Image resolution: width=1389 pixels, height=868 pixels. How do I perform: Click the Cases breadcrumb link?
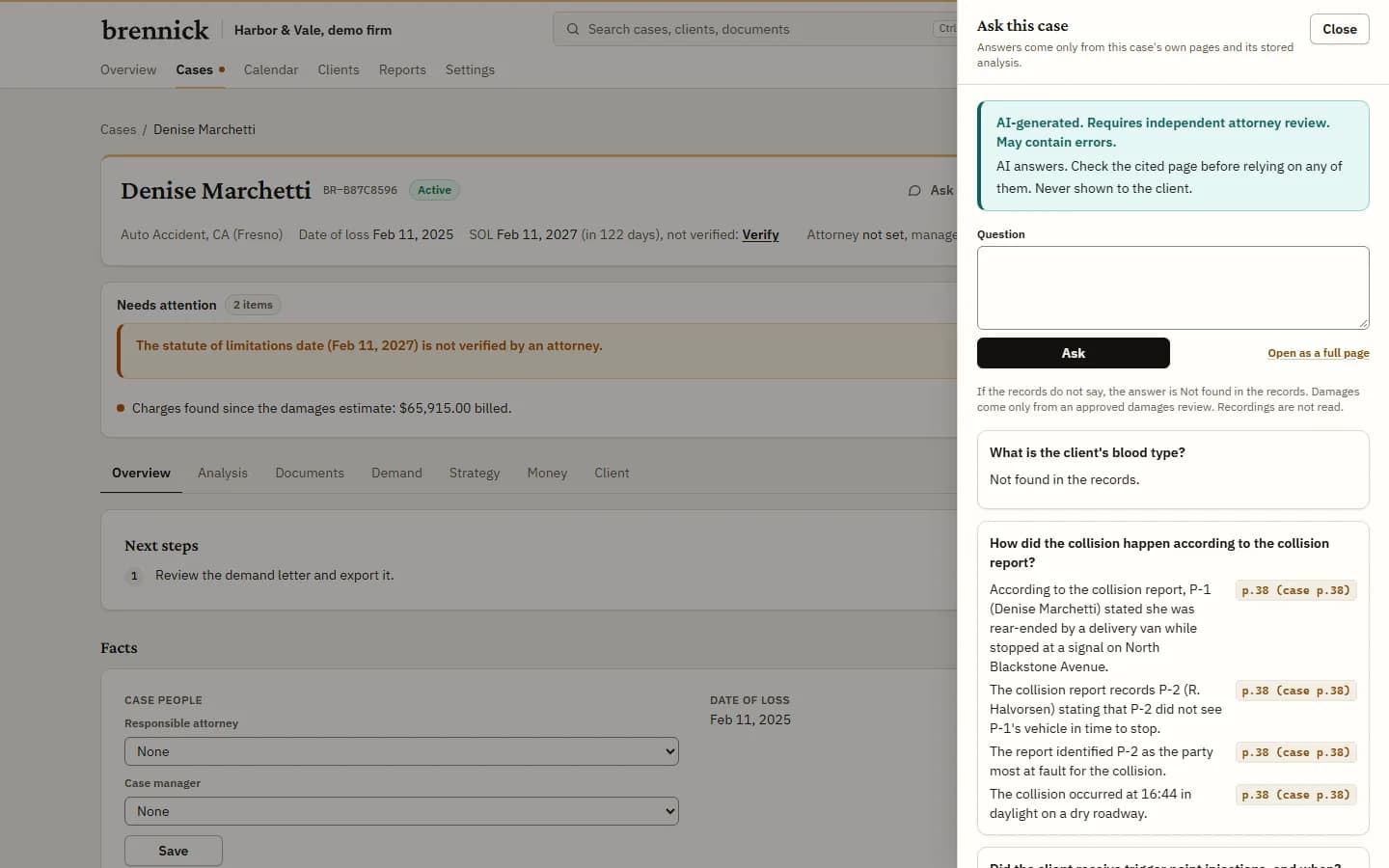point(118,129)
